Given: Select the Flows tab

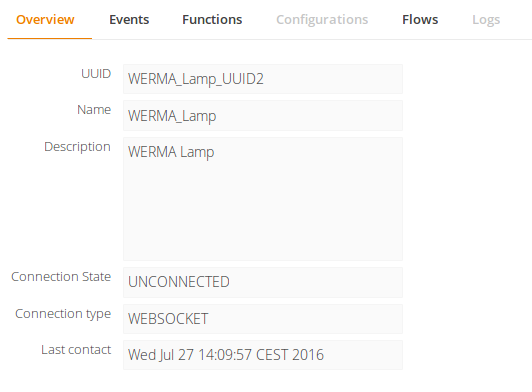Looking at the screenshot, I should [420, 20].
